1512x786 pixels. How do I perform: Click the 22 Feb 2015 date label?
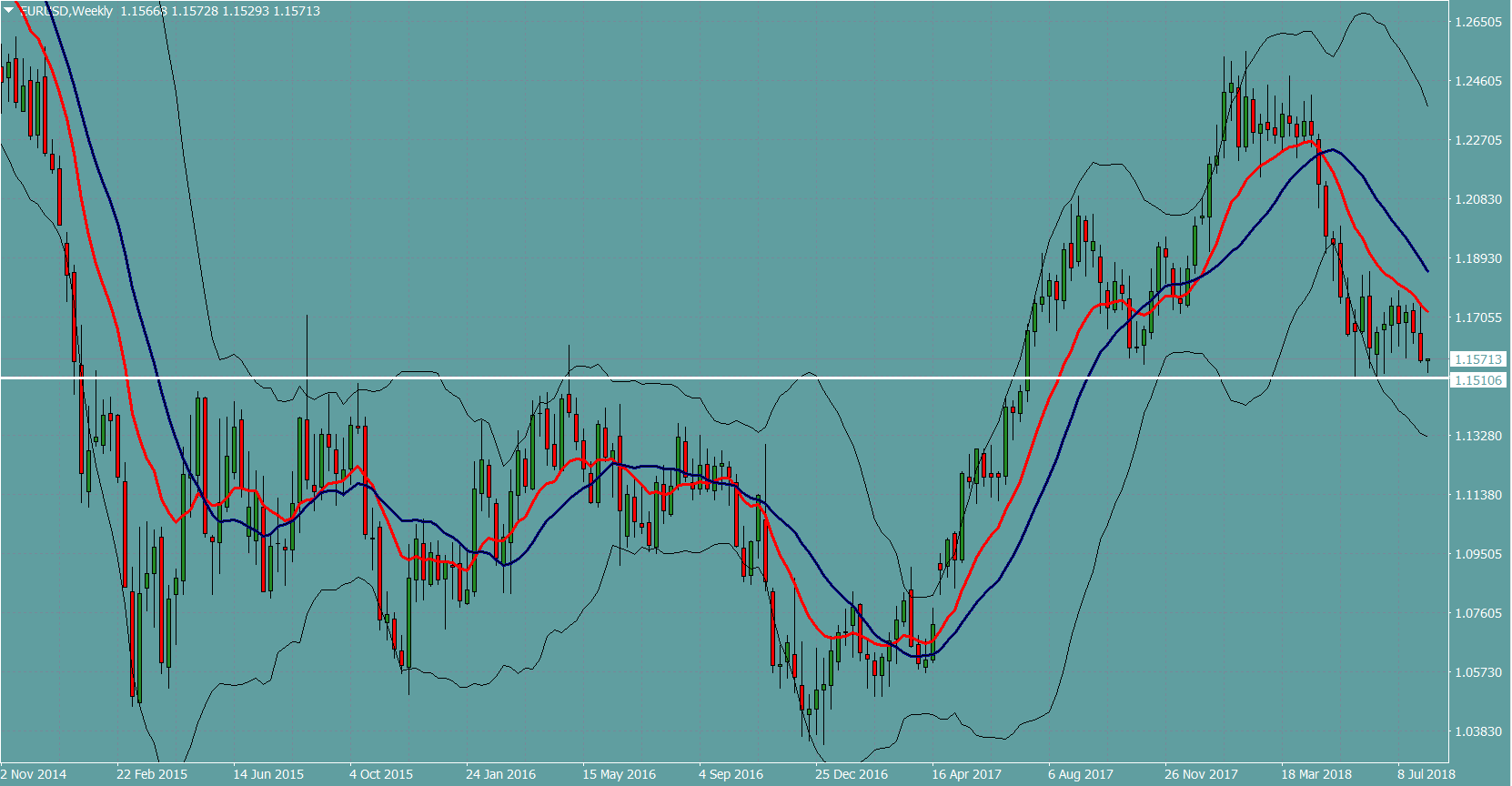[152, 774]
